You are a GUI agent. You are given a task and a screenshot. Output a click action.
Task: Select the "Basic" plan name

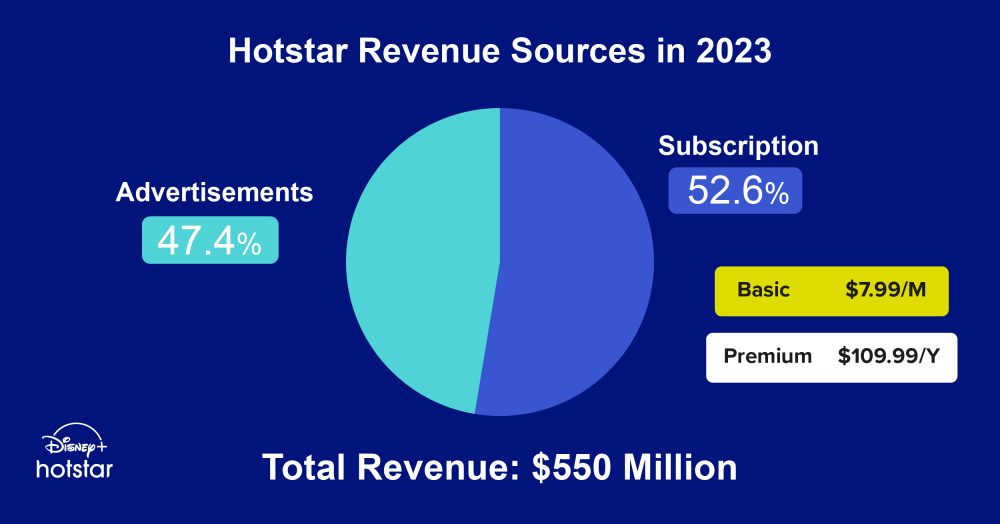763,289
